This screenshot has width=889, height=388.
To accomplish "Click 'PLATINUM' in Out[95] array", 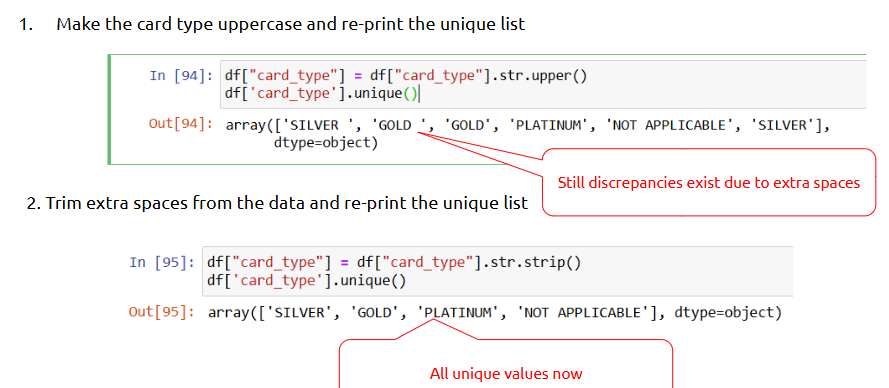I will coord(458,312).
